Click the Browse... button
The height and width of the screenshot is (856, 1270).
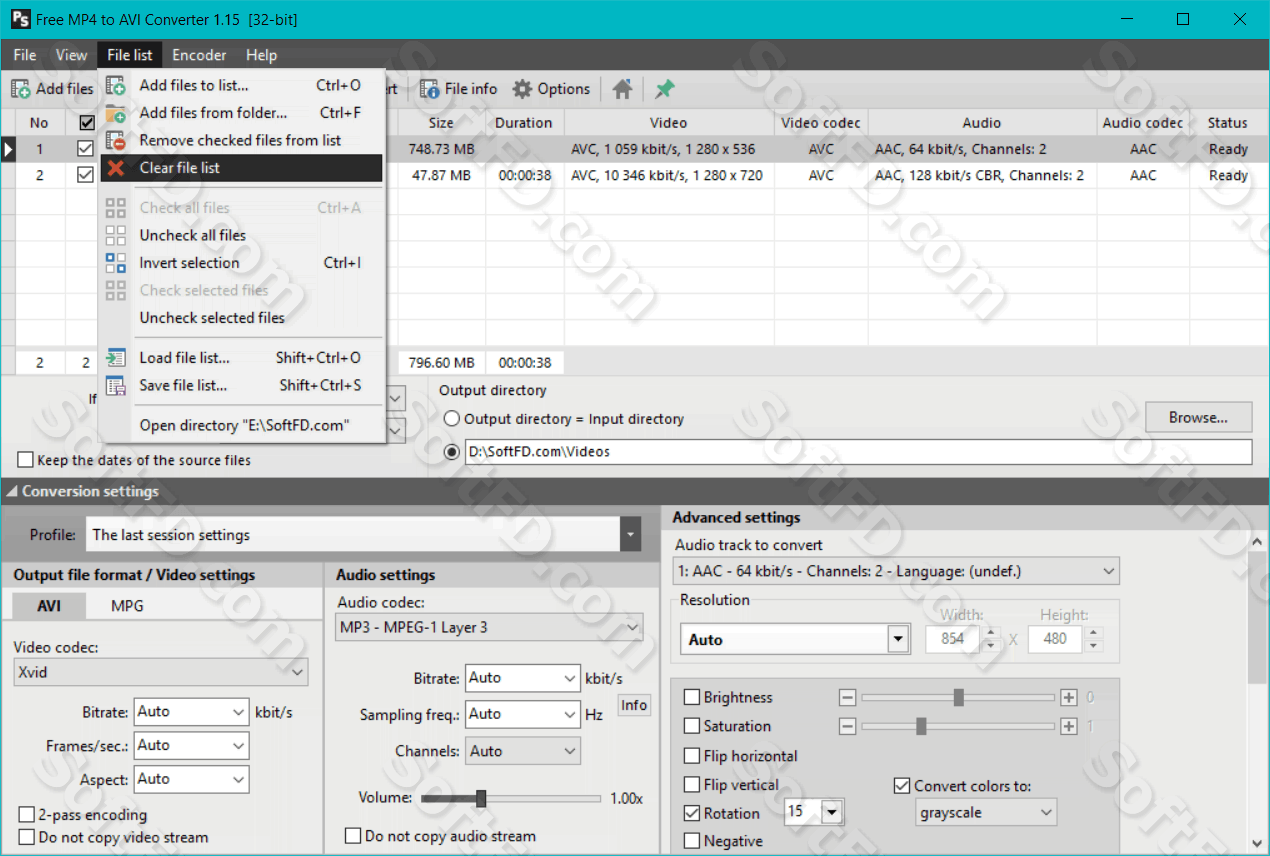pyautogui.click(x=1198, y=418)
